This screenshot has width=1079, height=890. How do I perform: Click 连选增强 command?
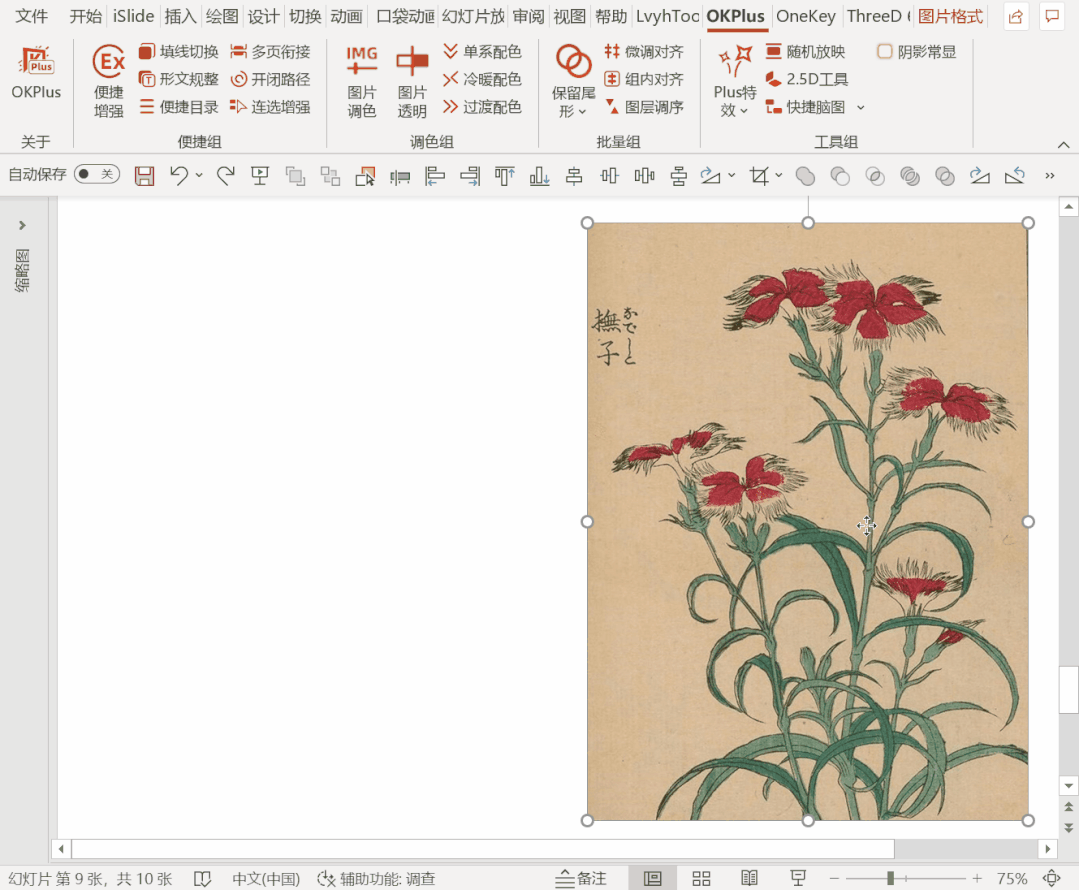tap(270, 107)
